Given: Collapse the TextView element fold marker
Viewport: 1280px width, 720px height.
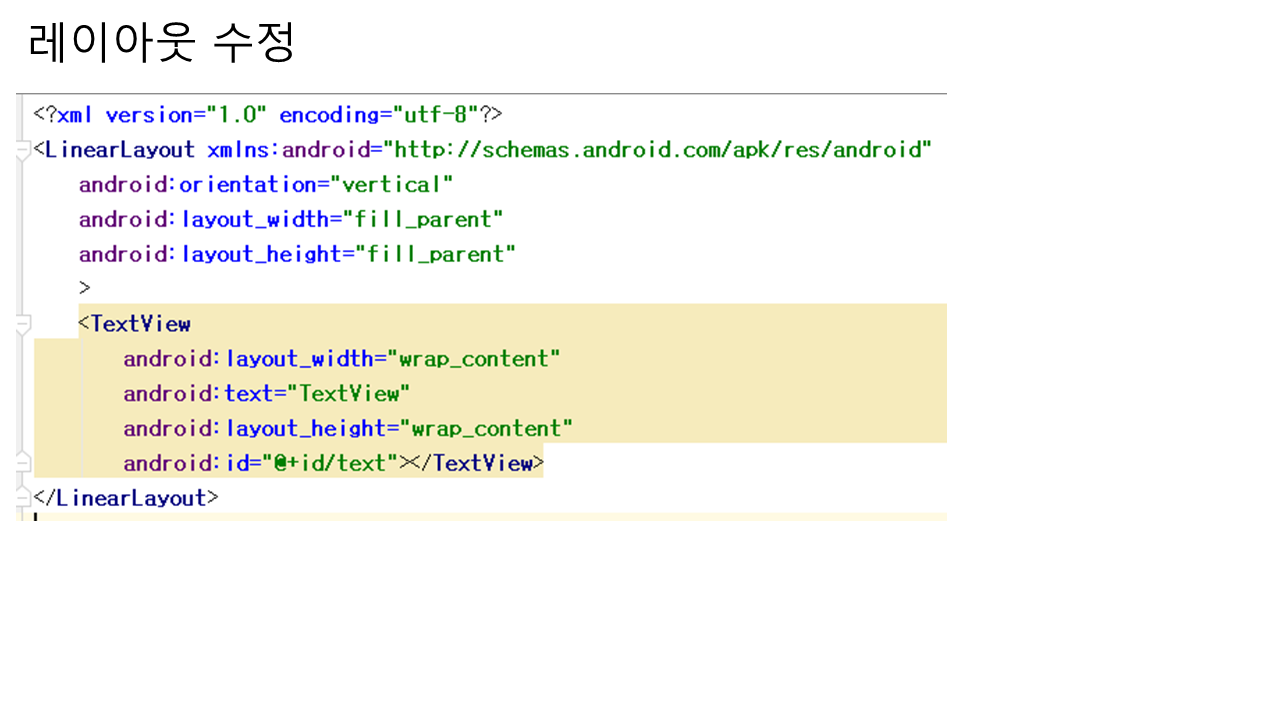Looking at the screenshot, I should (24, 324).
